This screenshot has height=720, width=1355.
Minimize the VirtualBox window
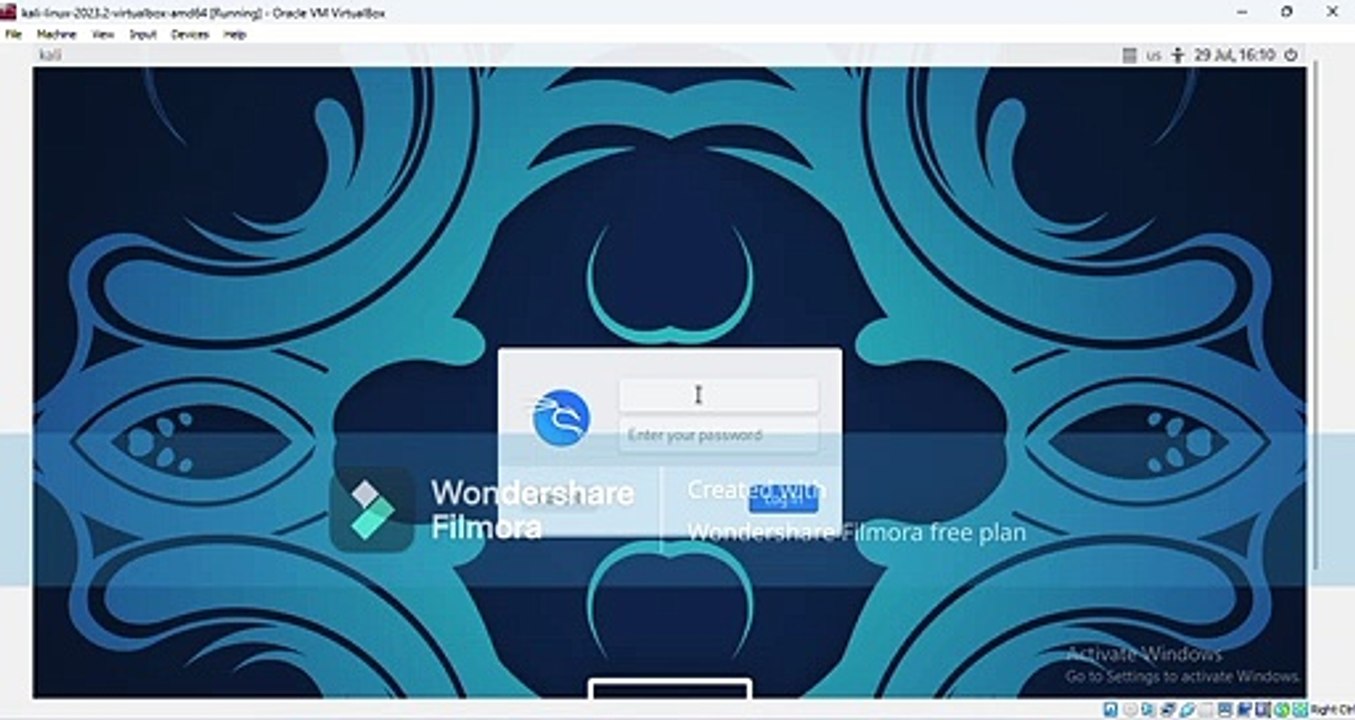click(x=1240, y=12)
